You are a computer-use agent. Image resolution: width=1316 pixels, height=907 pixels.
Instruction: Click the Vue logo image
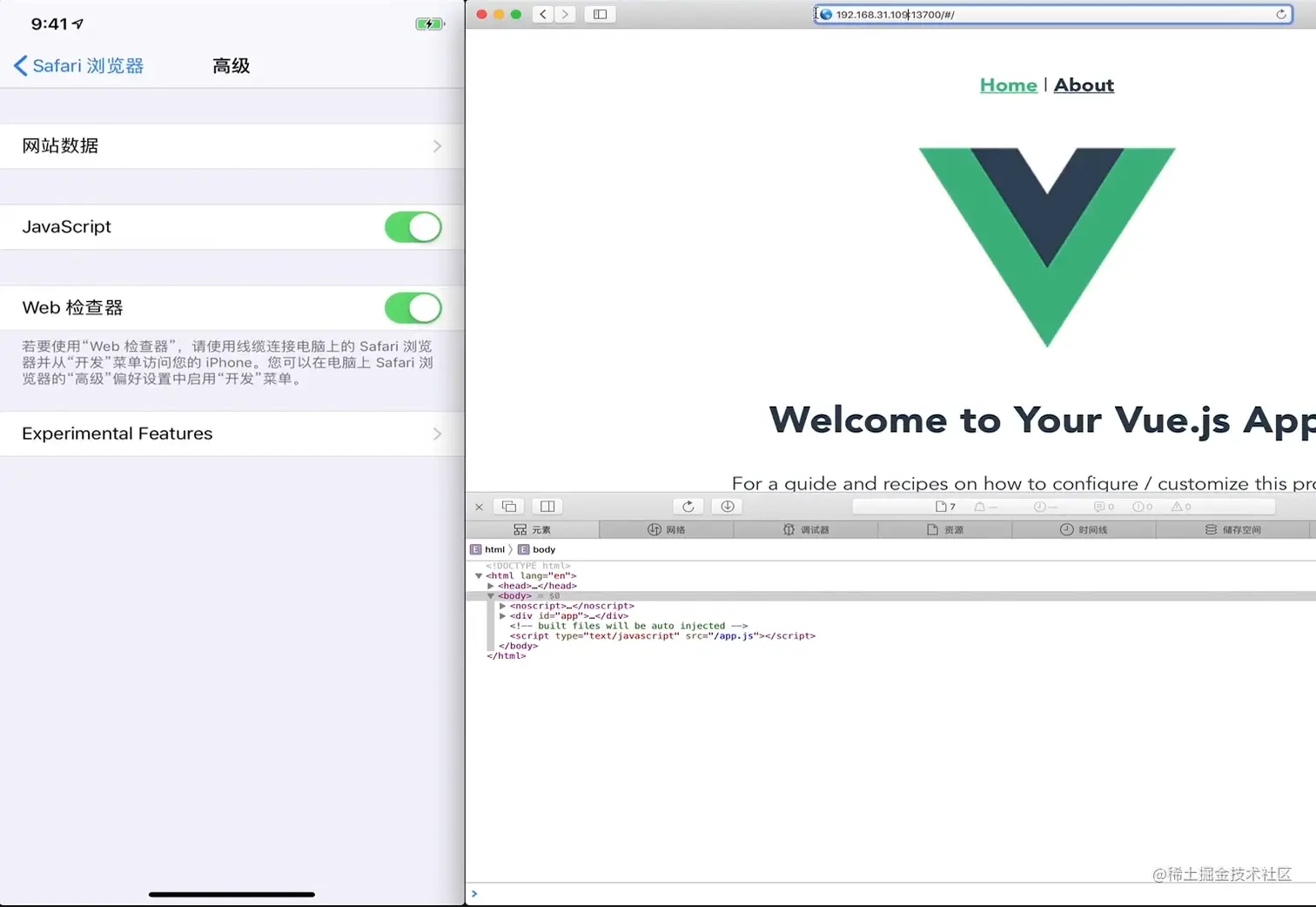1047,247
